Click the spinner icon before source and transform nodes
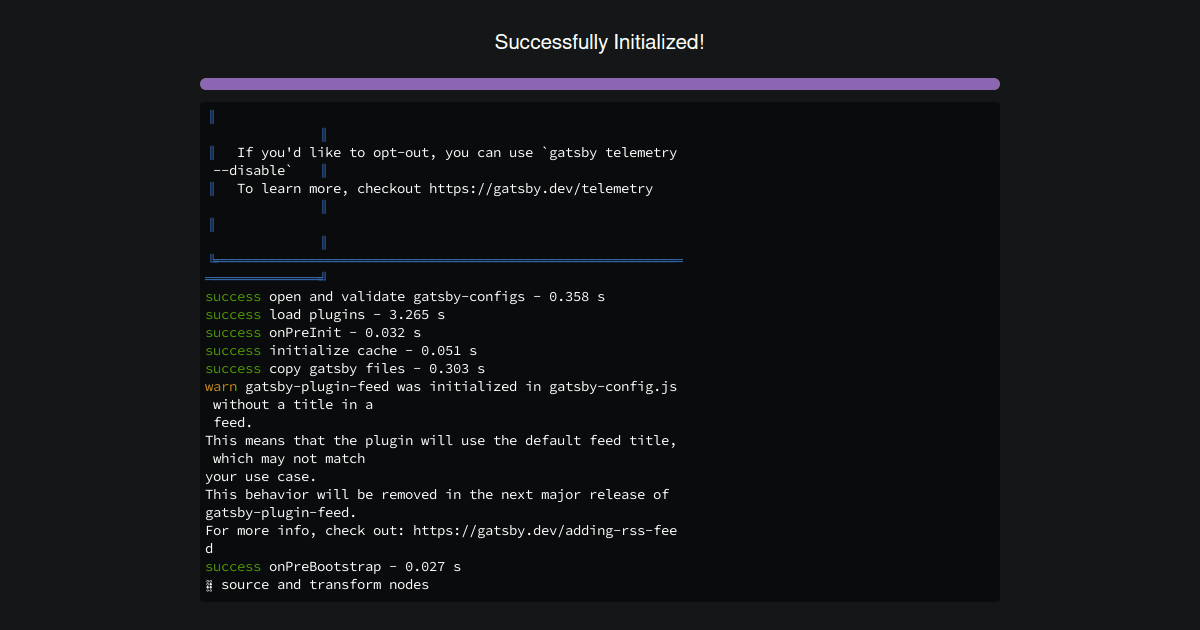Viewport: 1200px width, 630px height. point(208,584)
